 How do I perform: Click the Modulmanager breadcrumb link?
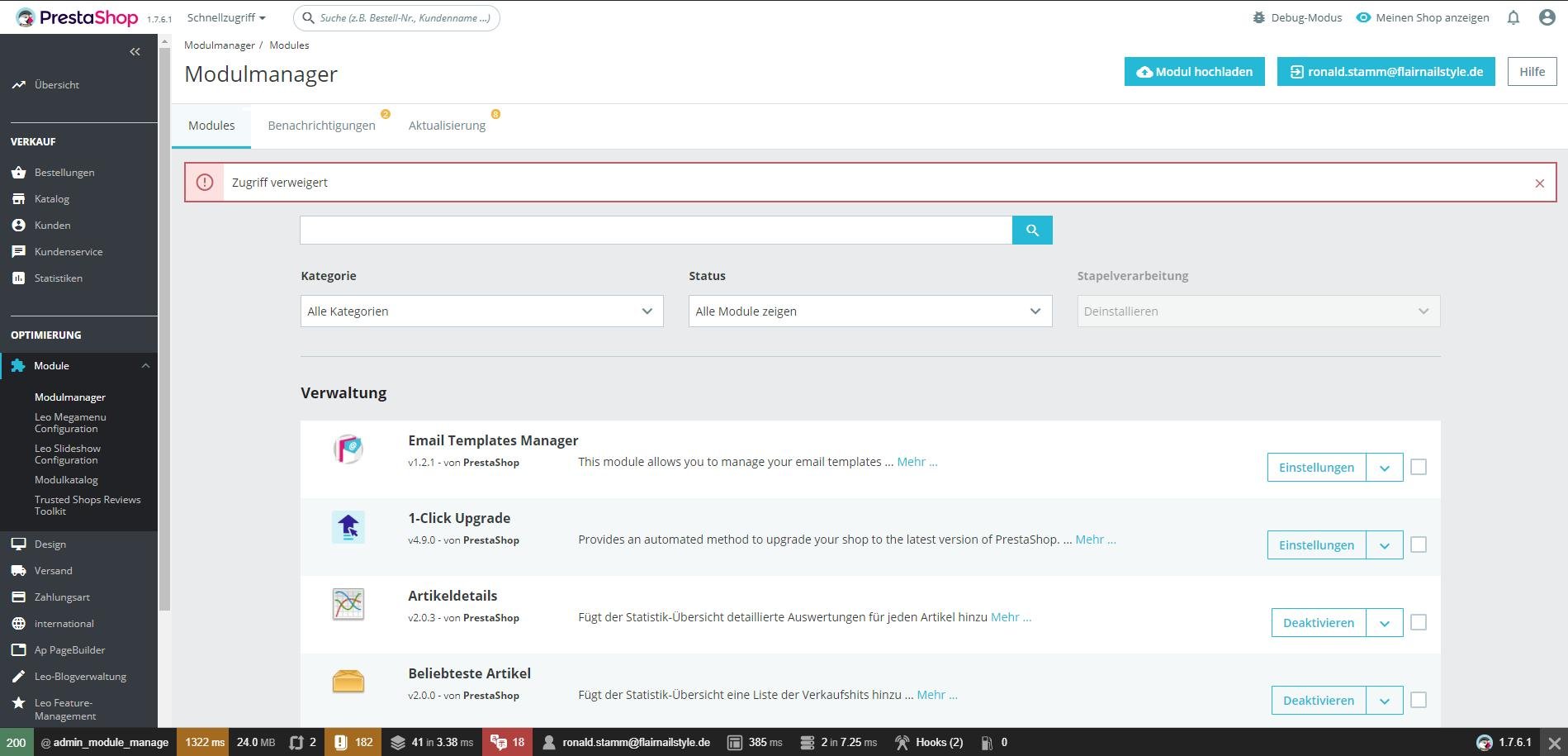pyautogui.click(x=220, y=45)
